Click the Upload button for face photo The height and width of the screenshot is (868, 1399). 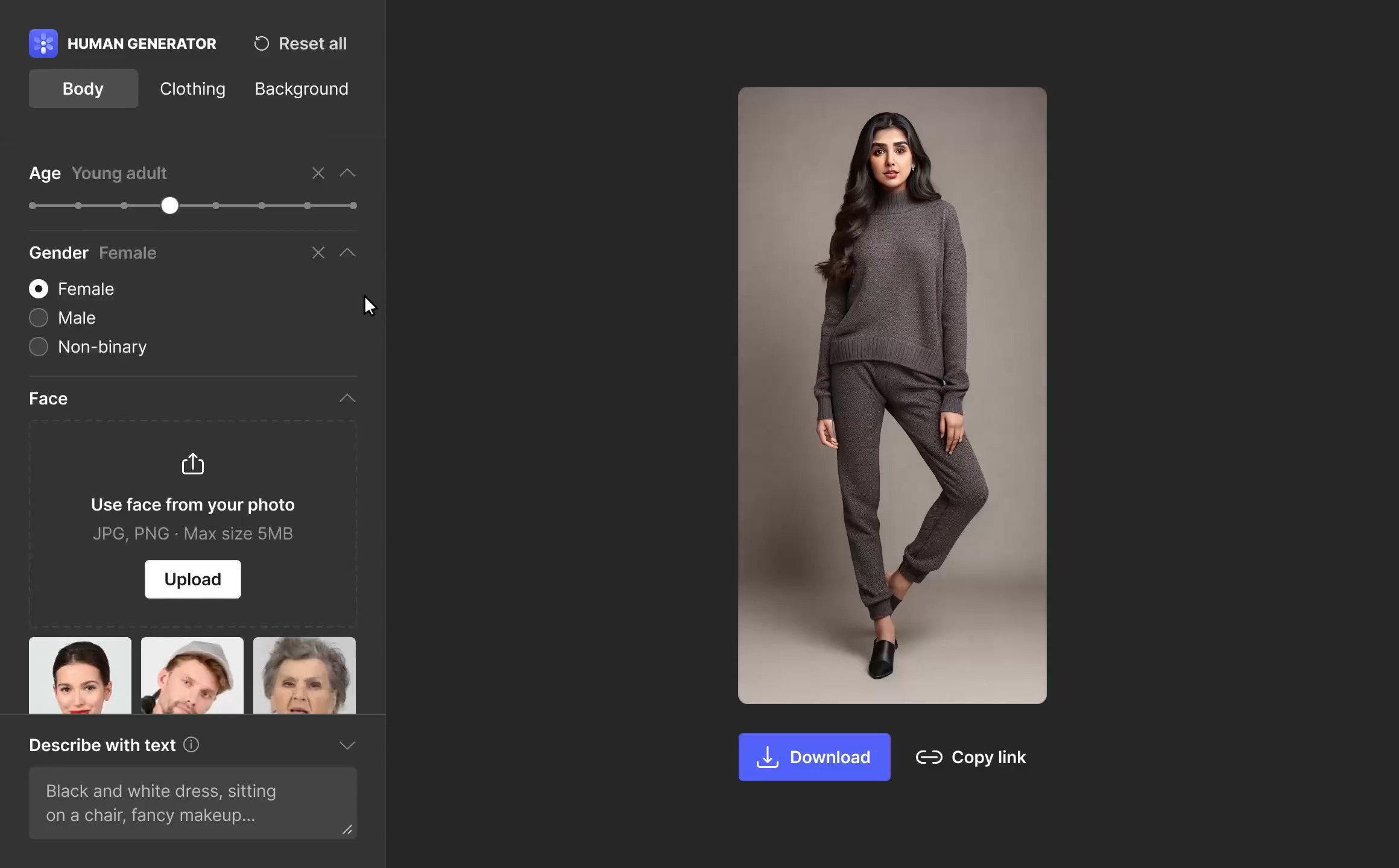pyautogui.click(x=192, y=579)
